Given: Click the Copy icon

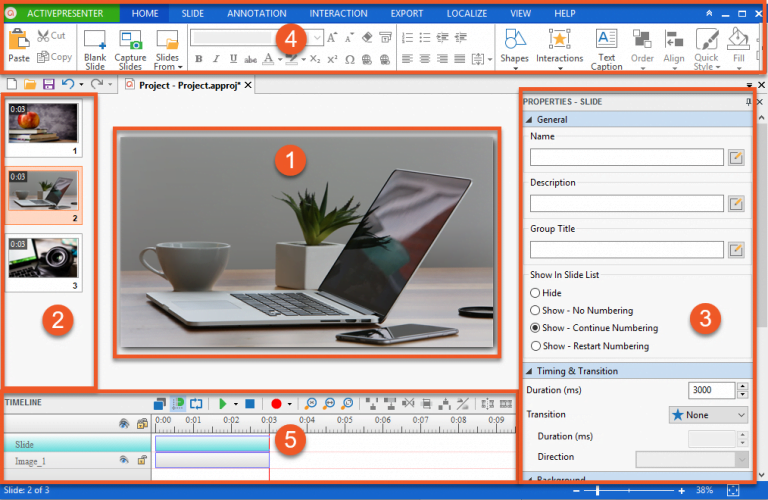Looking at the screenshot, I should (43, 57).
